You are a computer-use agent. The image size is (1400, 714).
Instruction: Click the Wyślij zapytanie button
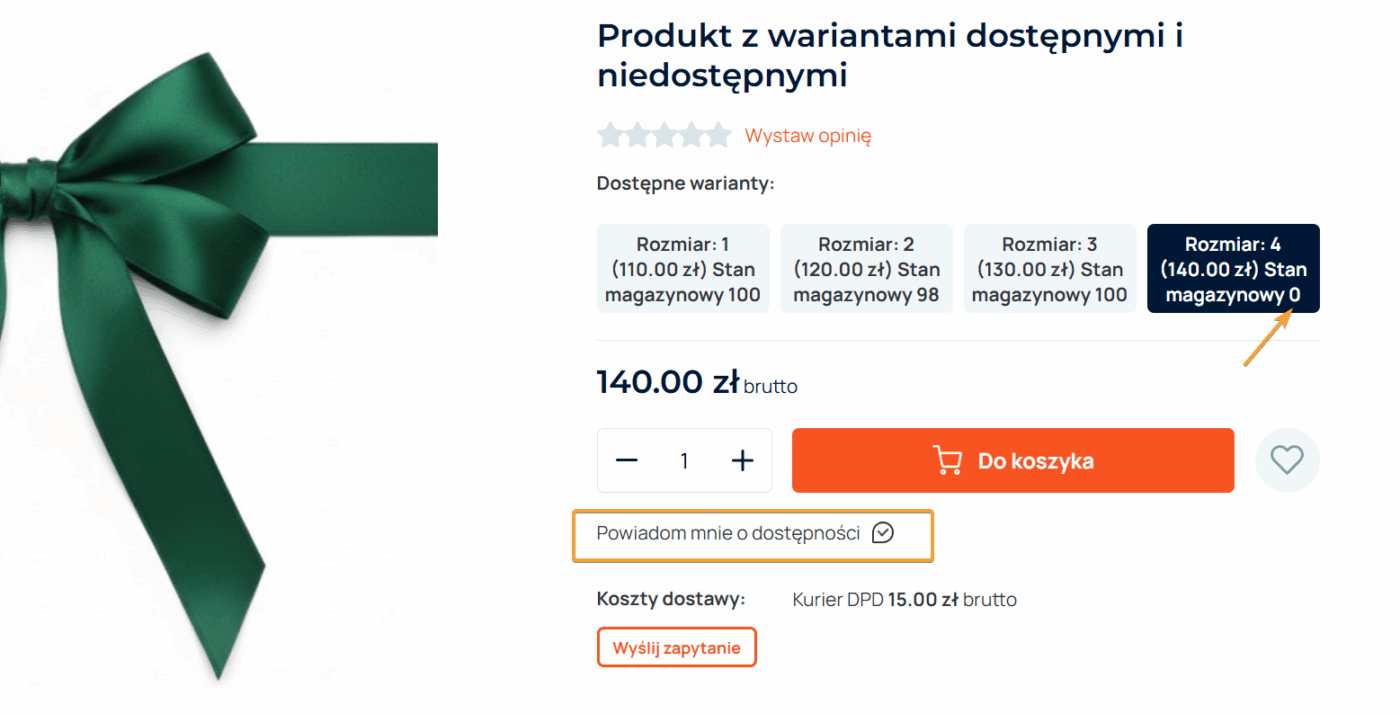coord(676,647)
